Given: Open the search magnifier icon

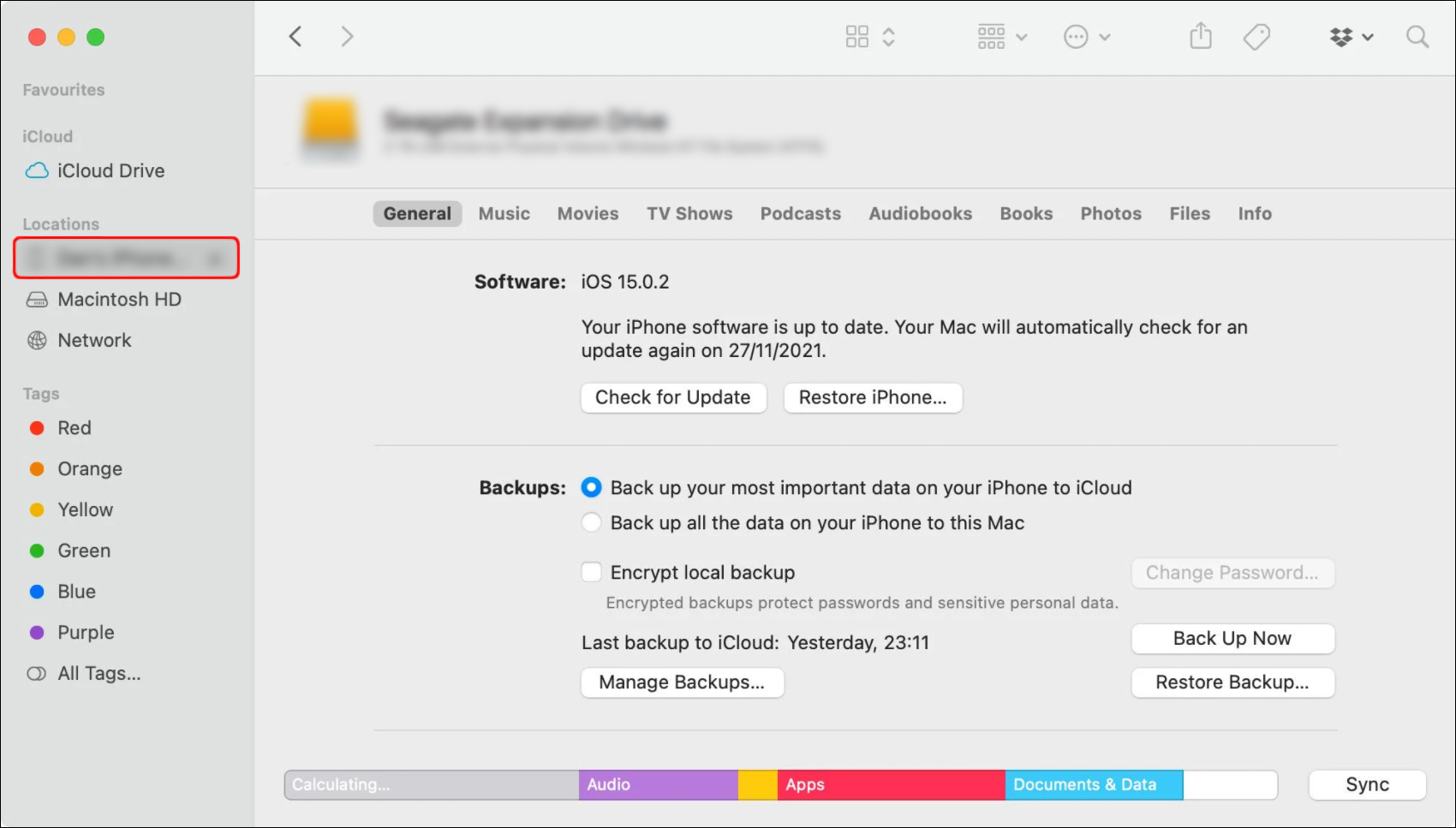Looking at the screenshot, I should 1417,37.
